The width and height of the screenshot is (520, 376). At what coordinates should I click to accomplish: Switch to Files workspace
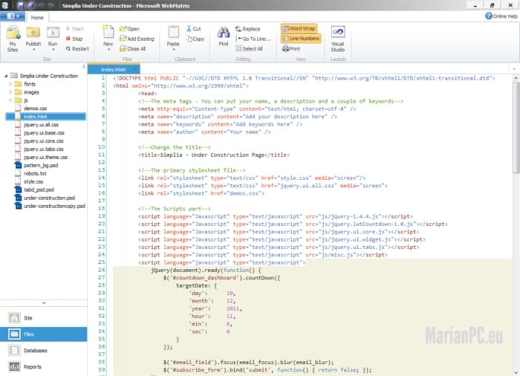click(43, 334)
